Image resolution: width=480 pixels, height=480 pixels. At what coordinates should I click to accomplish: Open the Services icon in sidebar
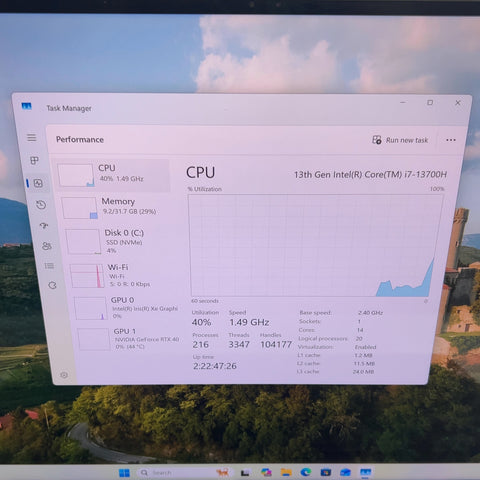(52, 285)
